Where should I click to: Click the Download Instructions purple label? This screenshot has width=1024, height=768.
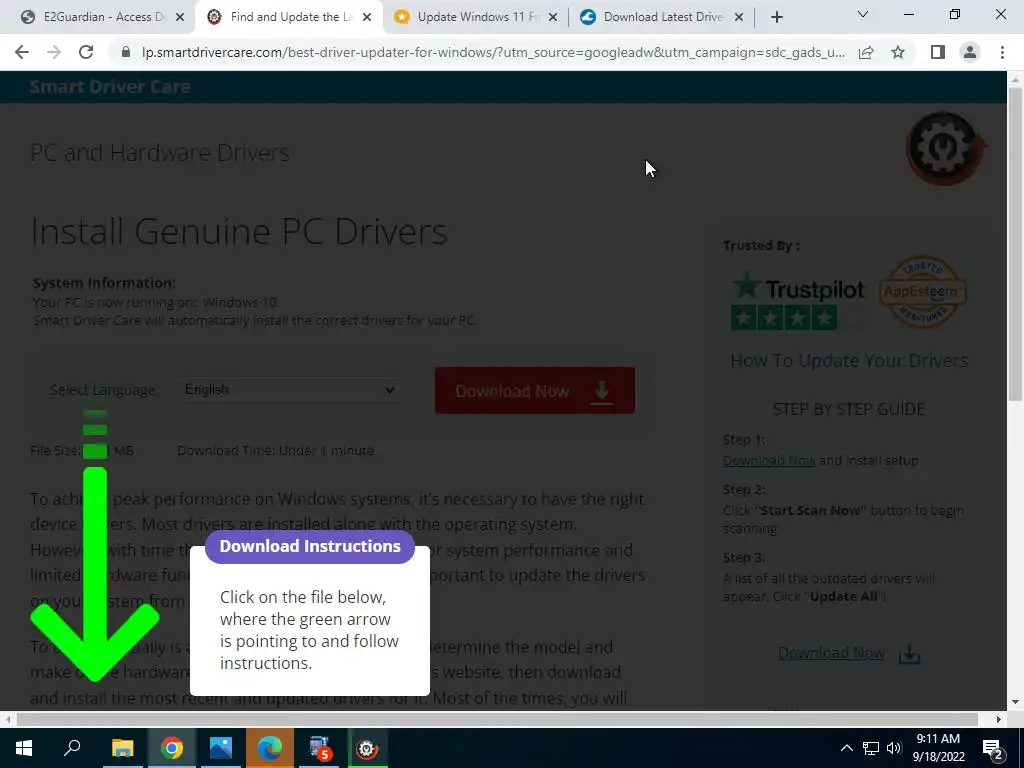tap(310, 546)
